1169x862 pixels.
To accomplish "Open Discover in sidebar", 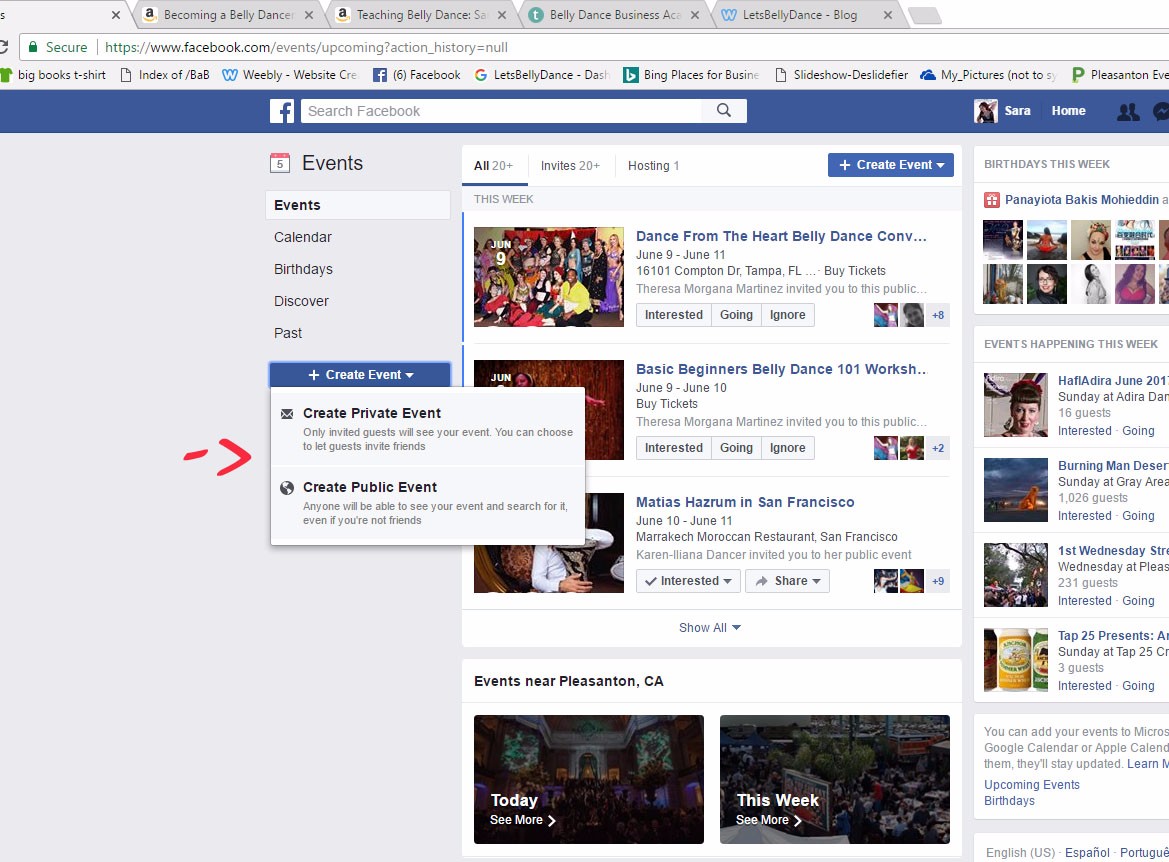I will 301,301.
